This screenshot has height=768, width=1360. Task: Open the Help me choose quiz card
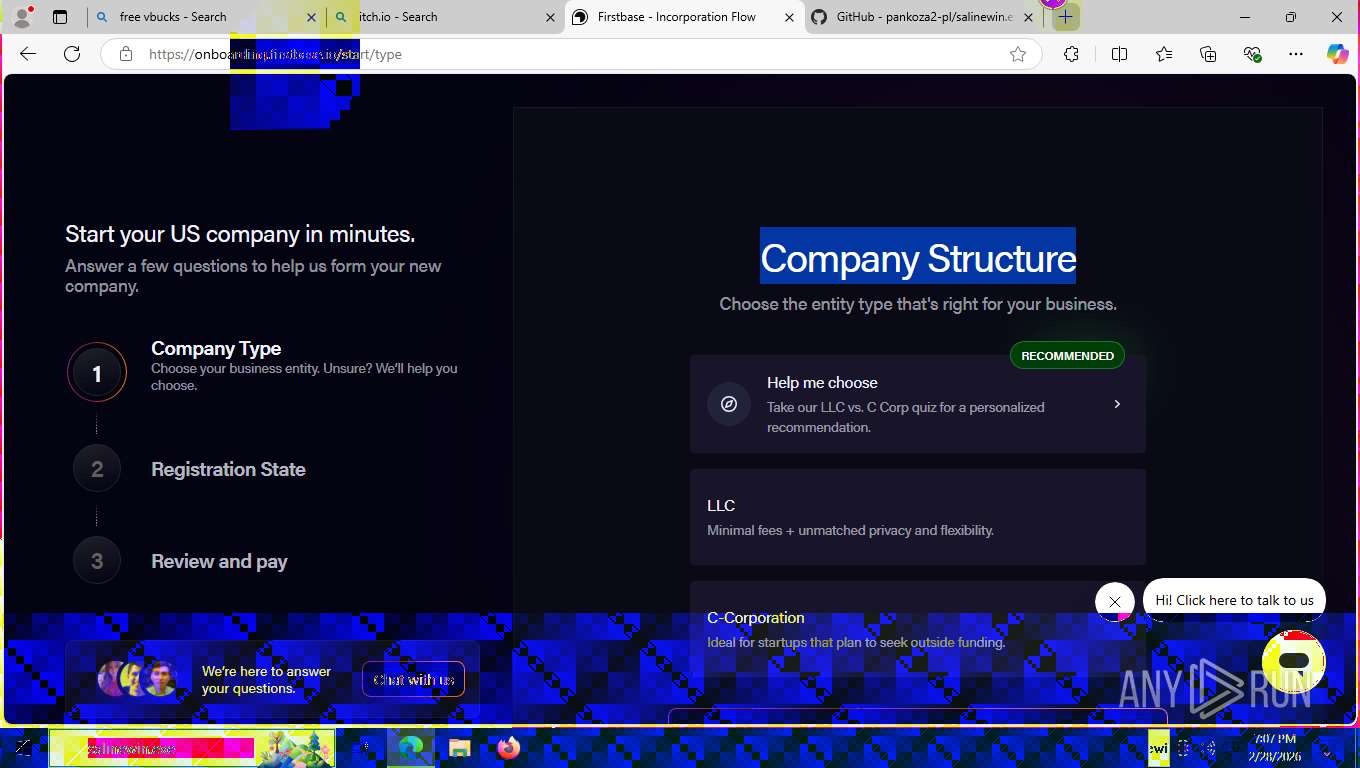tap(918, 404)
